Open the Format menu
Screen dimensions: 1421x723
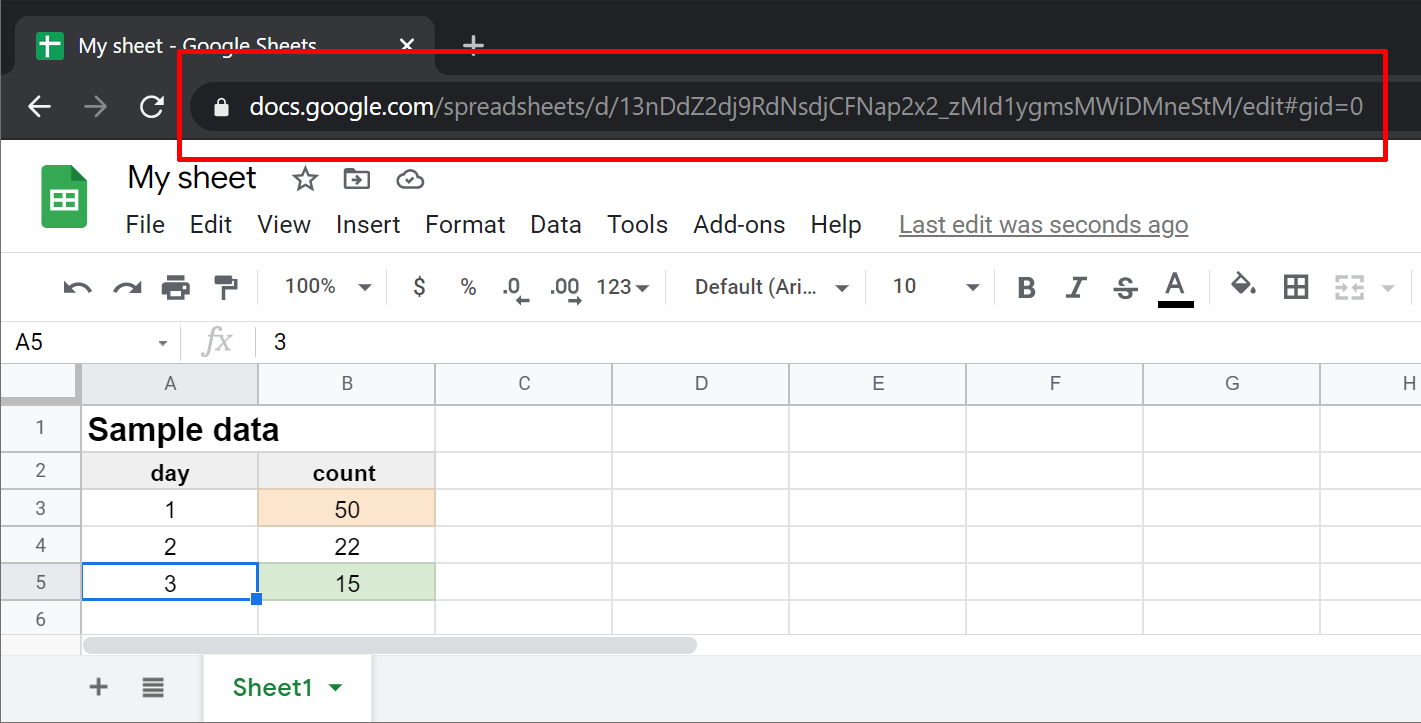[x=465, y=225]
